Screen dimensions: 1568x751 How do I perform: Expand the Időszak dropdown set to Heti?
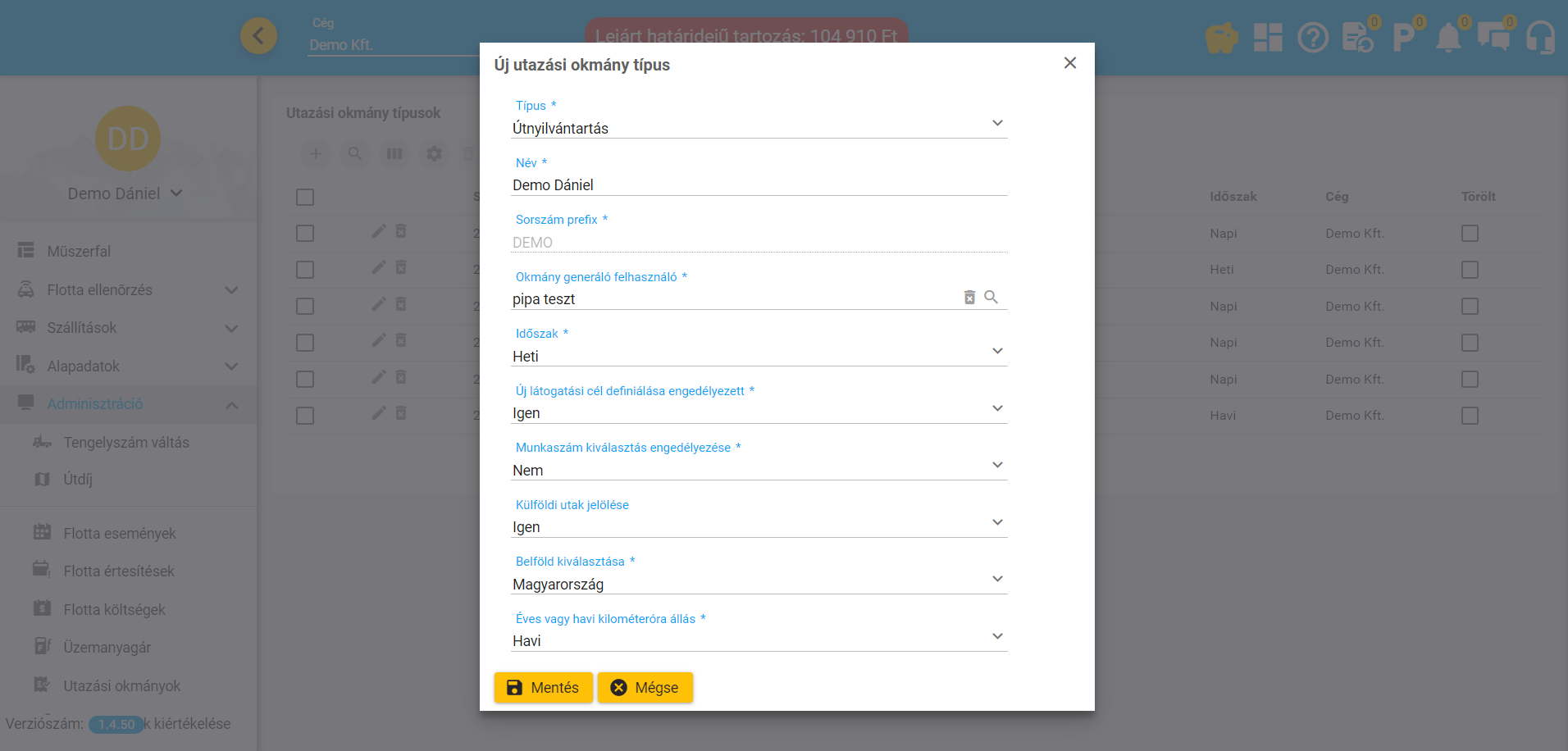[759, 357]
